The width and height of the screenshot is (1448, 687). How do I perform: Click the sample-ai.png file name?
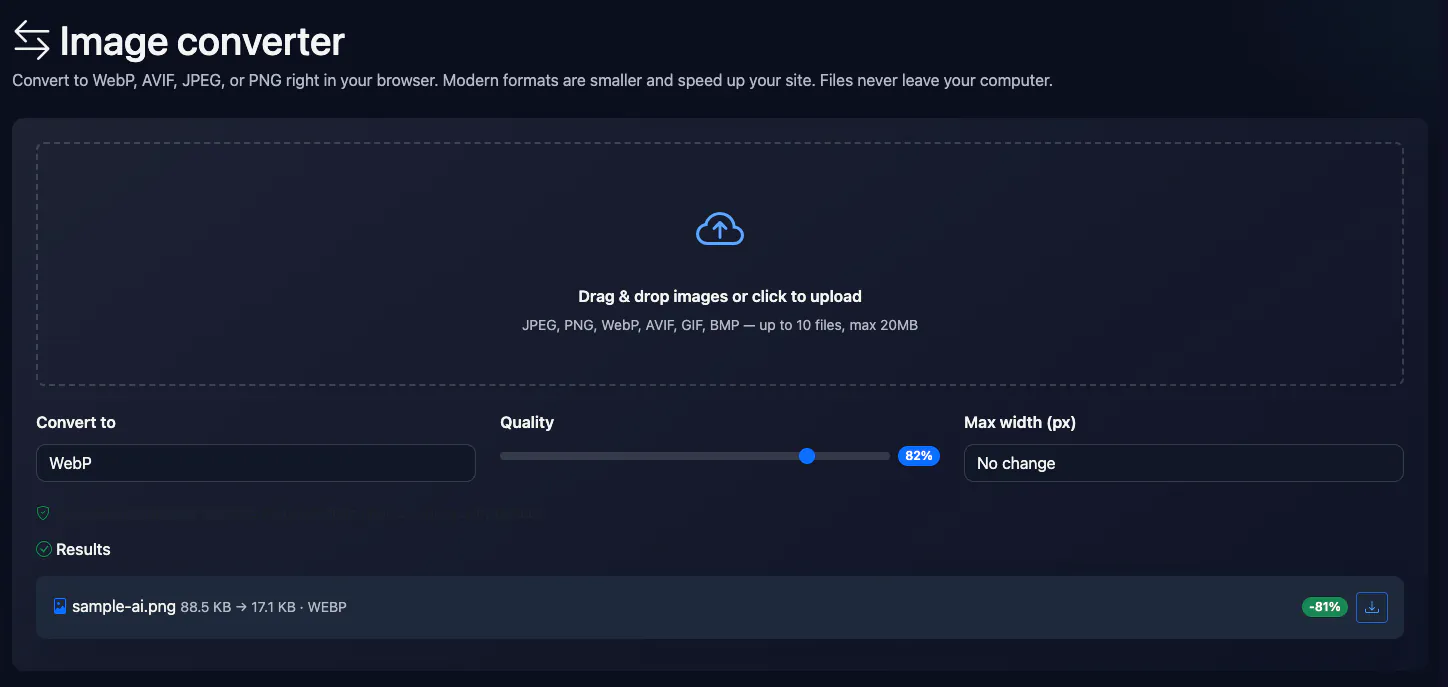point(124,606)
